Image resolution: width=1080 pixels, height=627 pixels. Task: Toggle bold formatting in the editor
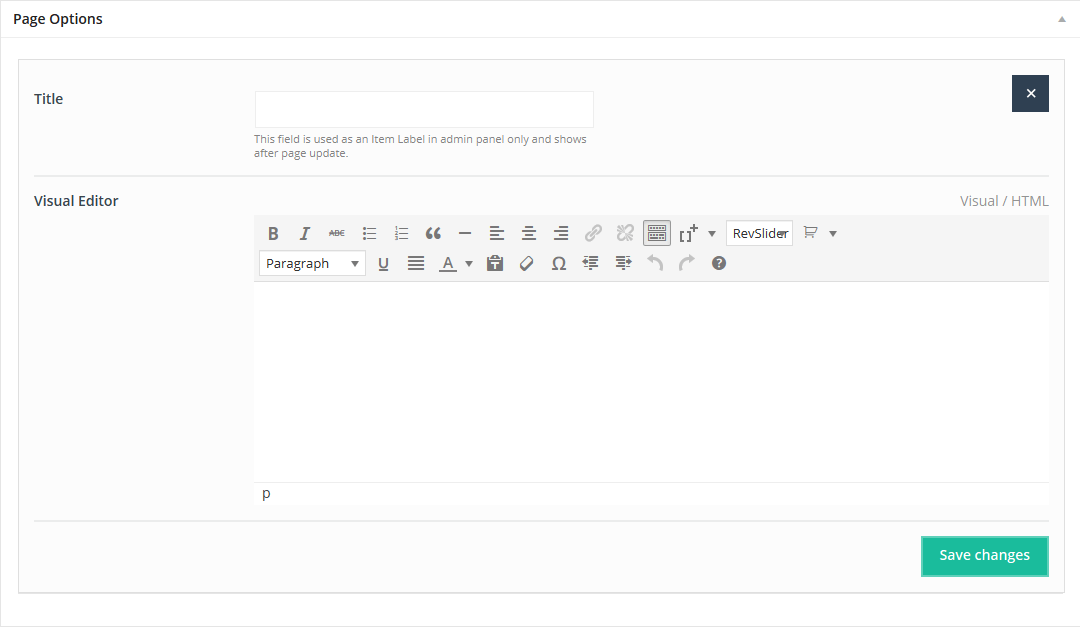pyautogui.click(x=273, y=233)
